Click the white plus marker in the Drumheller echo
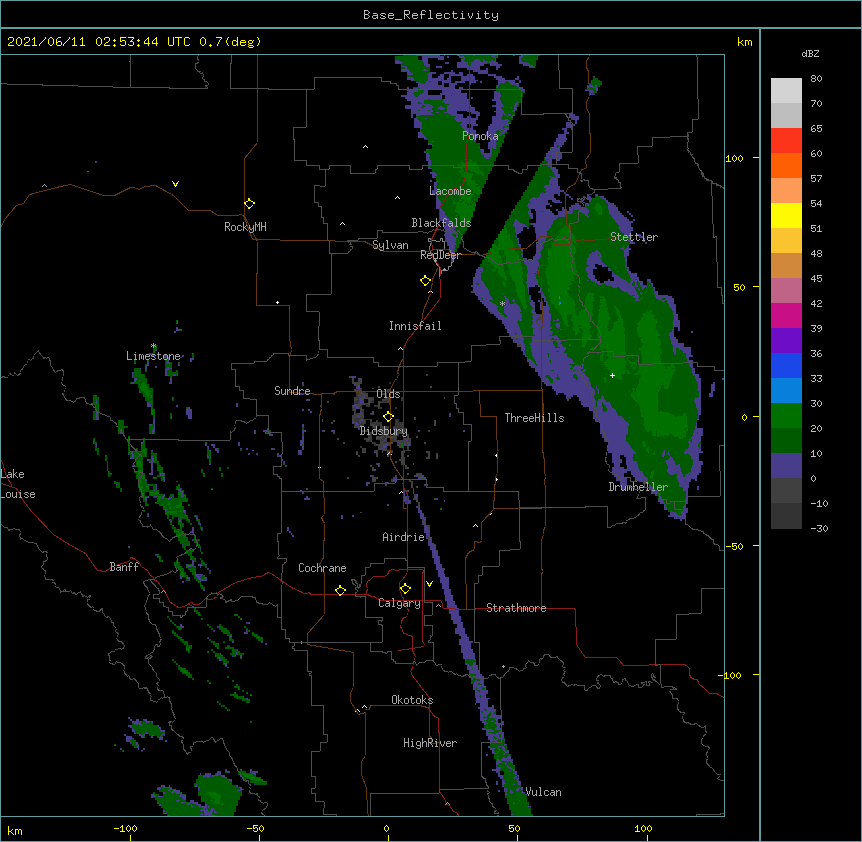Viewport: 862px width, 842px height. [x=612, y=375]
